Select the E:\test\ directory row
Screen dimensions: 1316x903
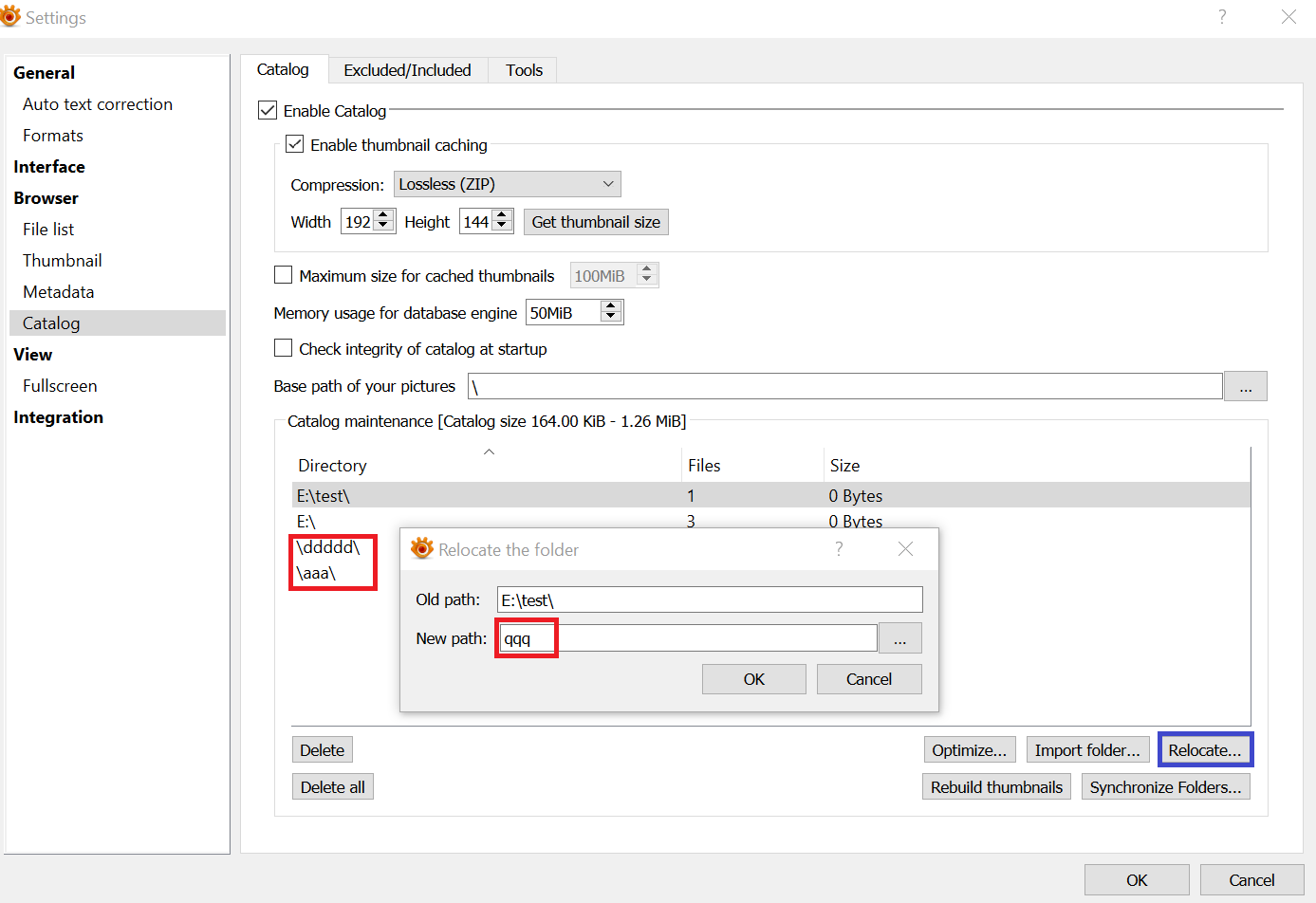pyautogui.click(x=770, y=495)
